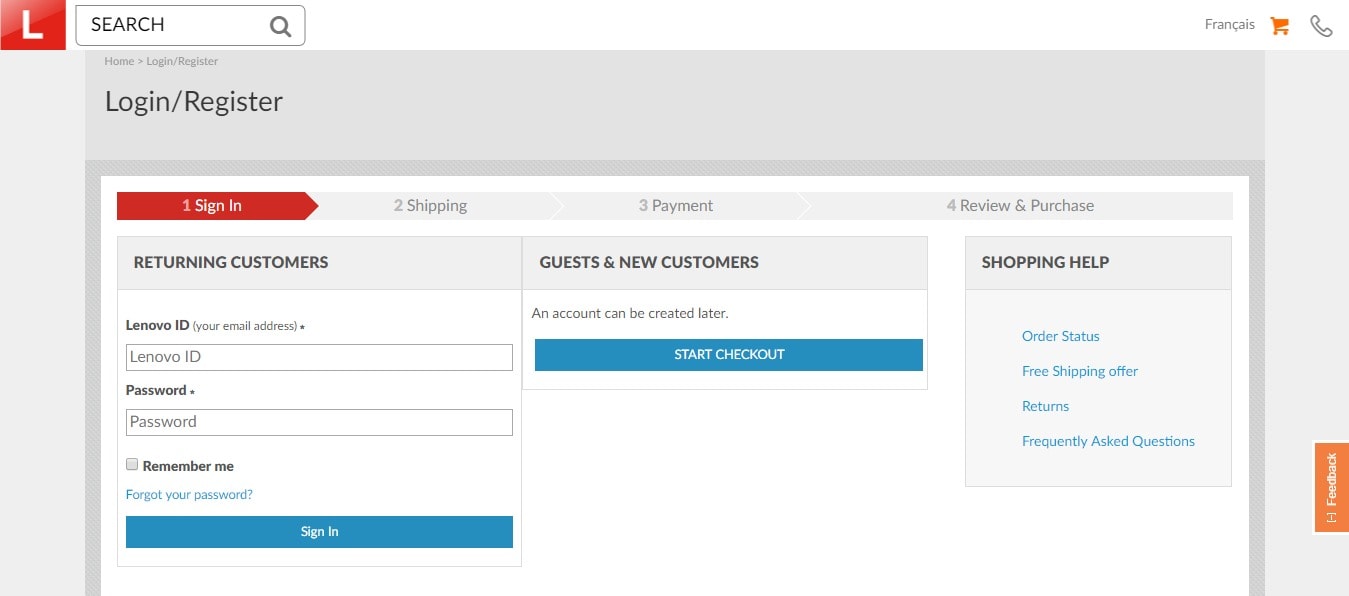
Task: Click the START CHECKOUT button
Action: click(729, 355)
